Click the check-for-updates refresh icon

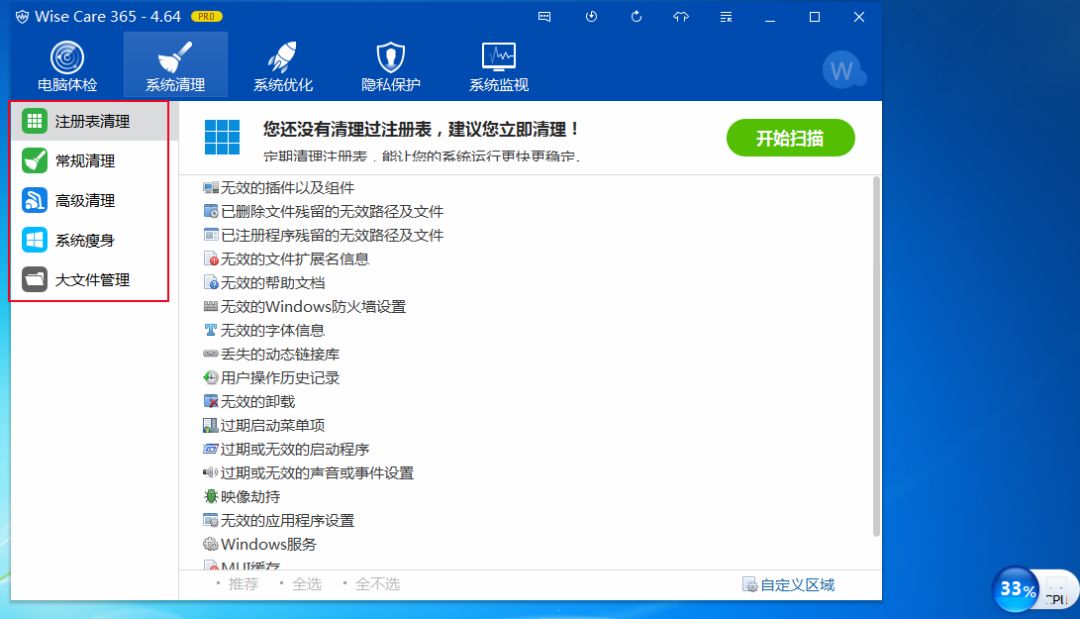pos(635,17)
